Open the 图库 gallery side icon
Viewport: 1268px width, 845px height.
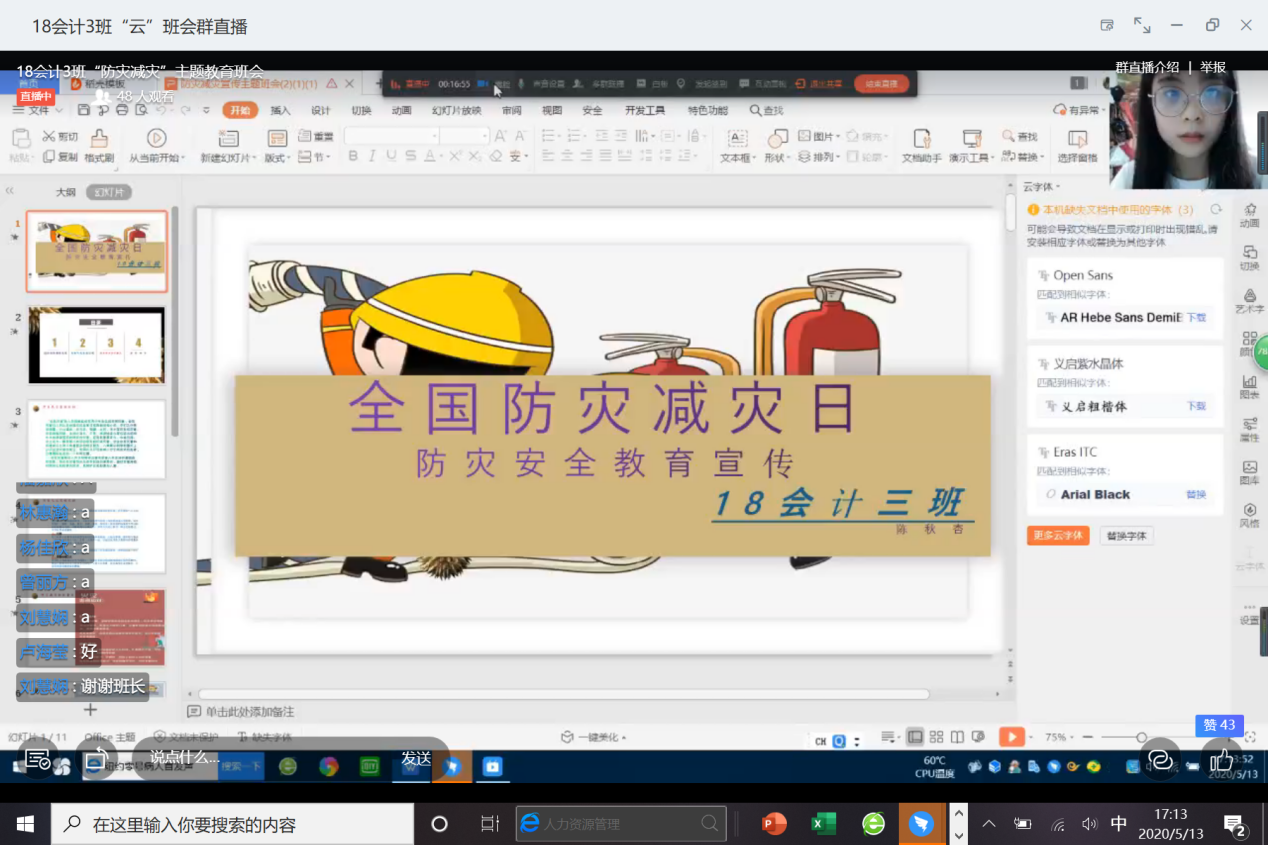pos(1249,472)
